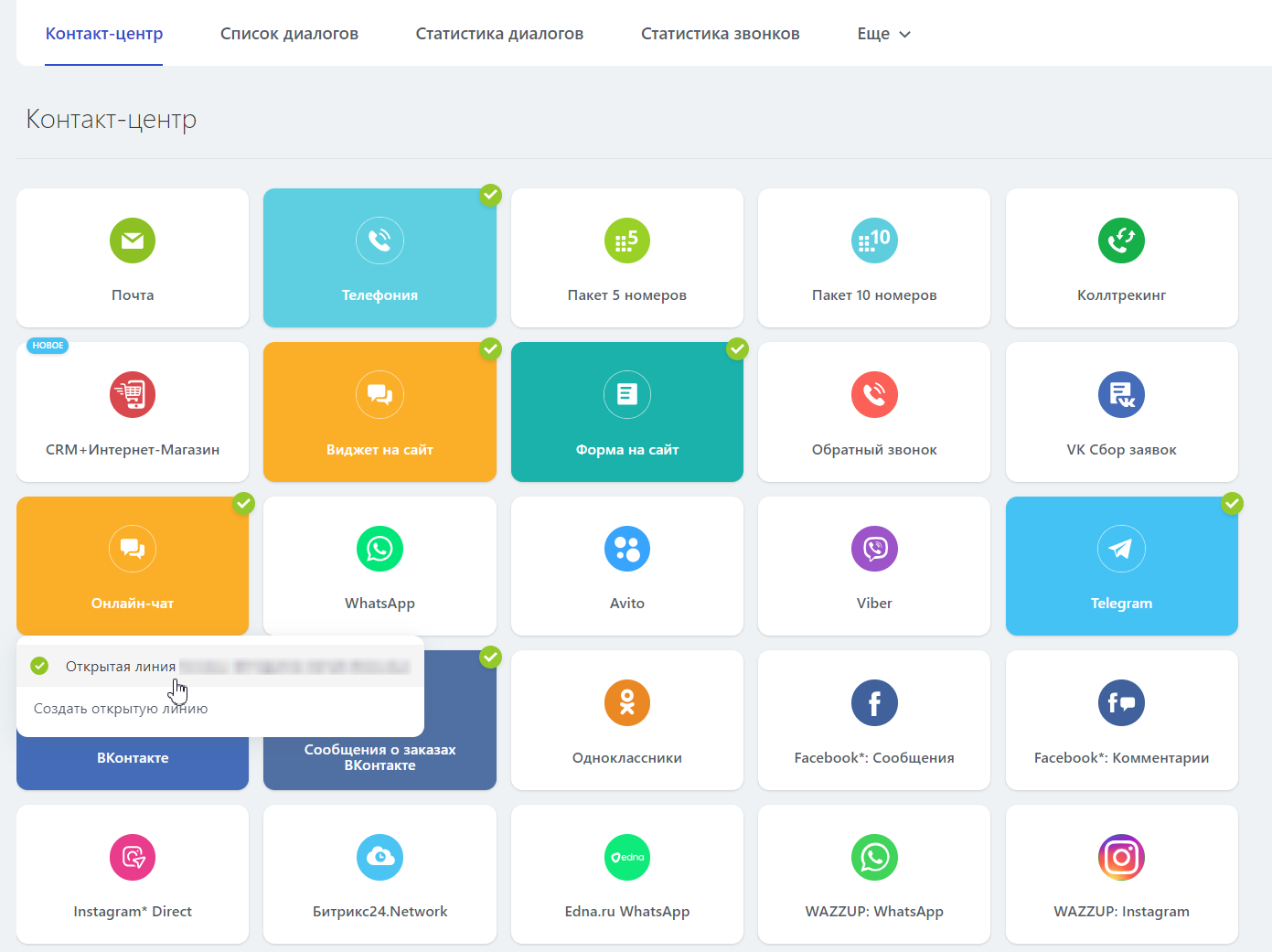Screen dimensions: 1272x952
Task: Click the Edna.ru WhatsApp label
Action: coord(627,912)
